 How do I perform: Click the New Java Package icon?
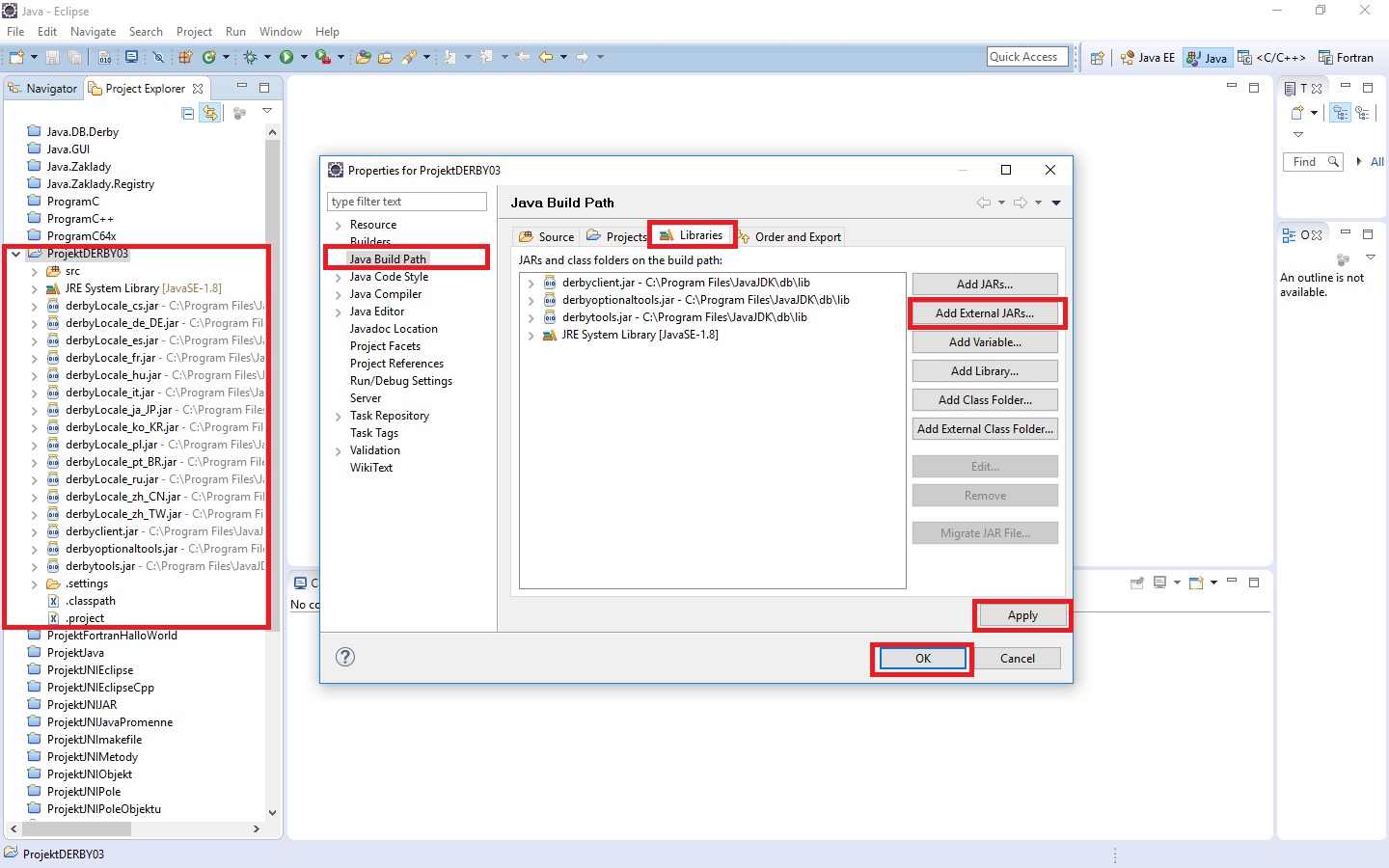point(185,57)
